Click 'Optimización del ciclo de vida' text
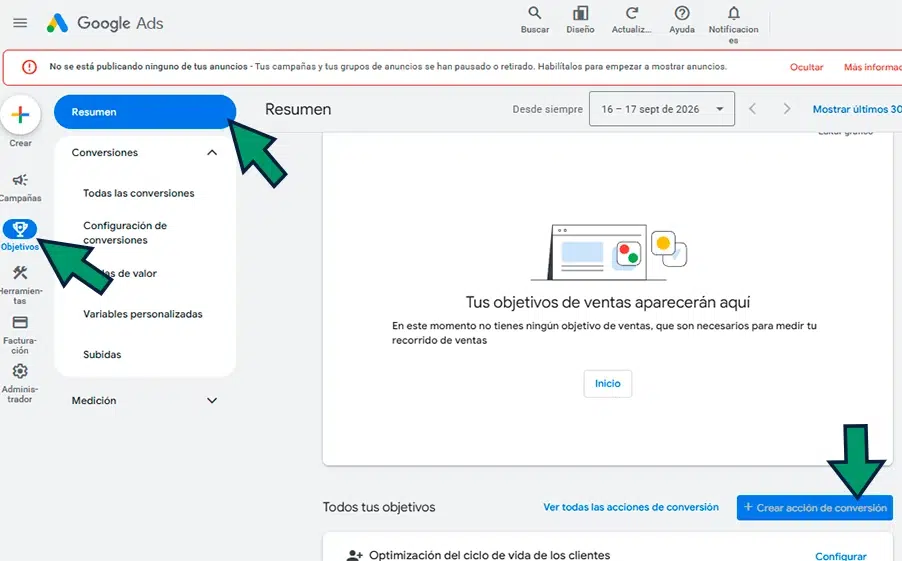The width and height of the screenshot is (902, 561). pos(489,555)
